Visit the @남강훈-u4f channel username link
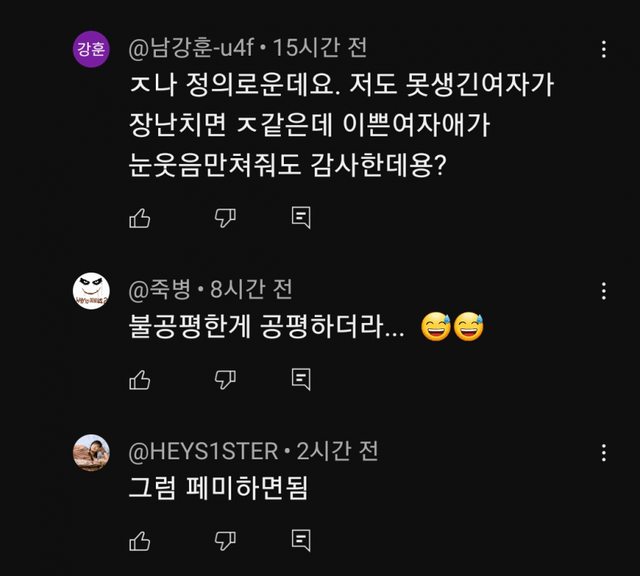Screen dimensions: 640x576 tap(191, 47)
